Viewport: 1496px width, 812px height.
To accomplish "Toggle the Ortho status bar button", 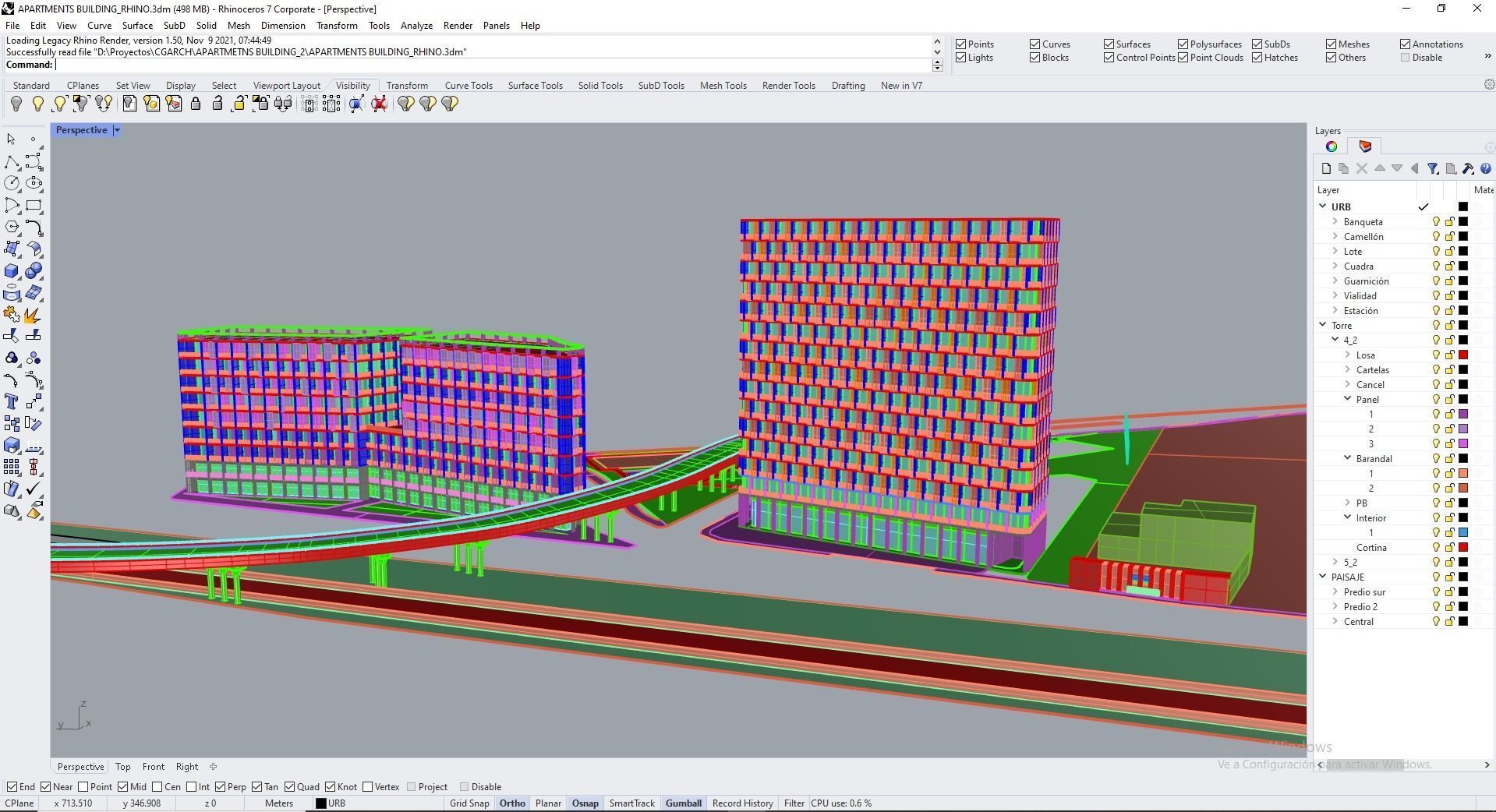I will pos(512,803).
